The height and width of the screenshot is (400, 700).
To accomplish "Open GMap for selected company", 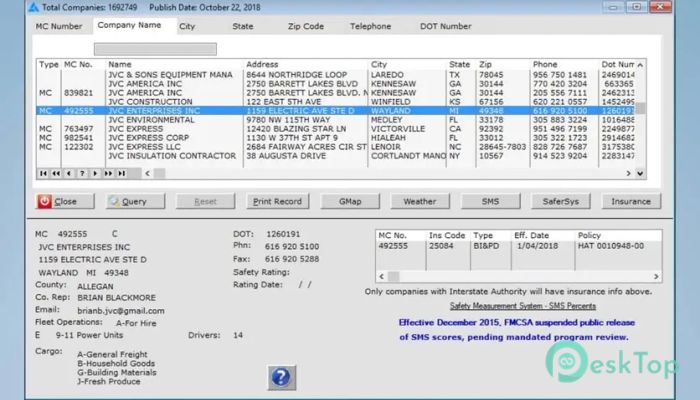I will coord(350,201).
